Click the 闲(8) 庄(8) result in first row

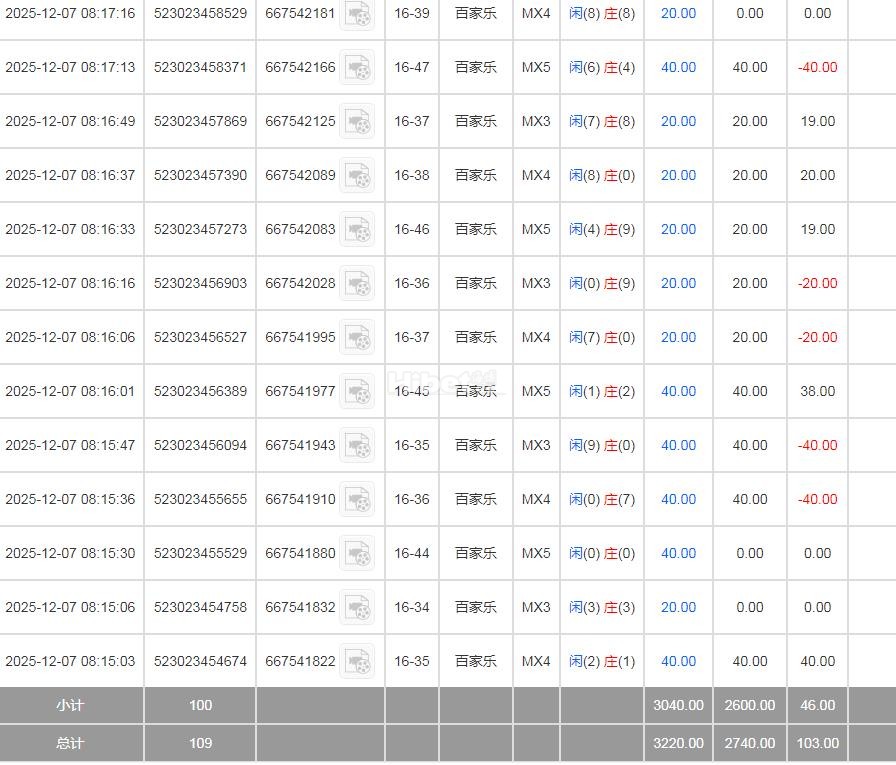[x=601, y=14]
